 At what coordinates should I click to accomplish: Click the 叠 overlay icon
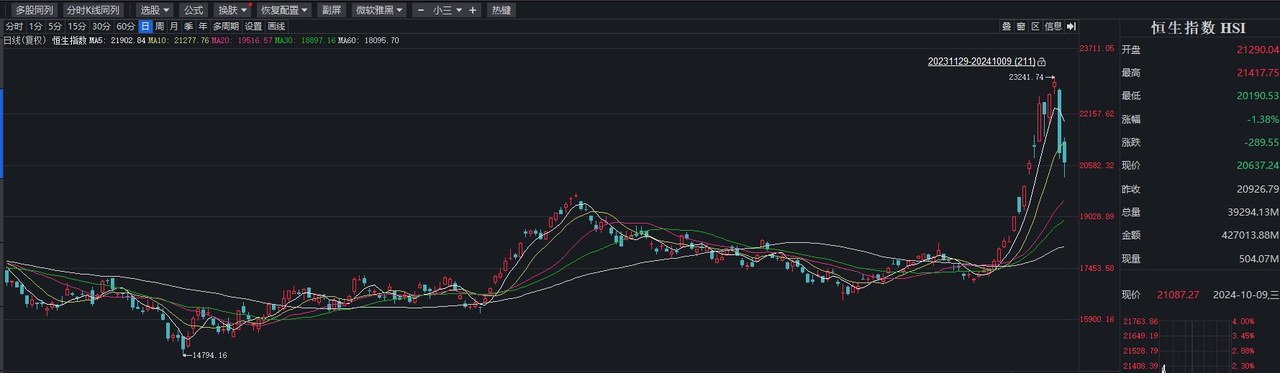coord(1007,26)
